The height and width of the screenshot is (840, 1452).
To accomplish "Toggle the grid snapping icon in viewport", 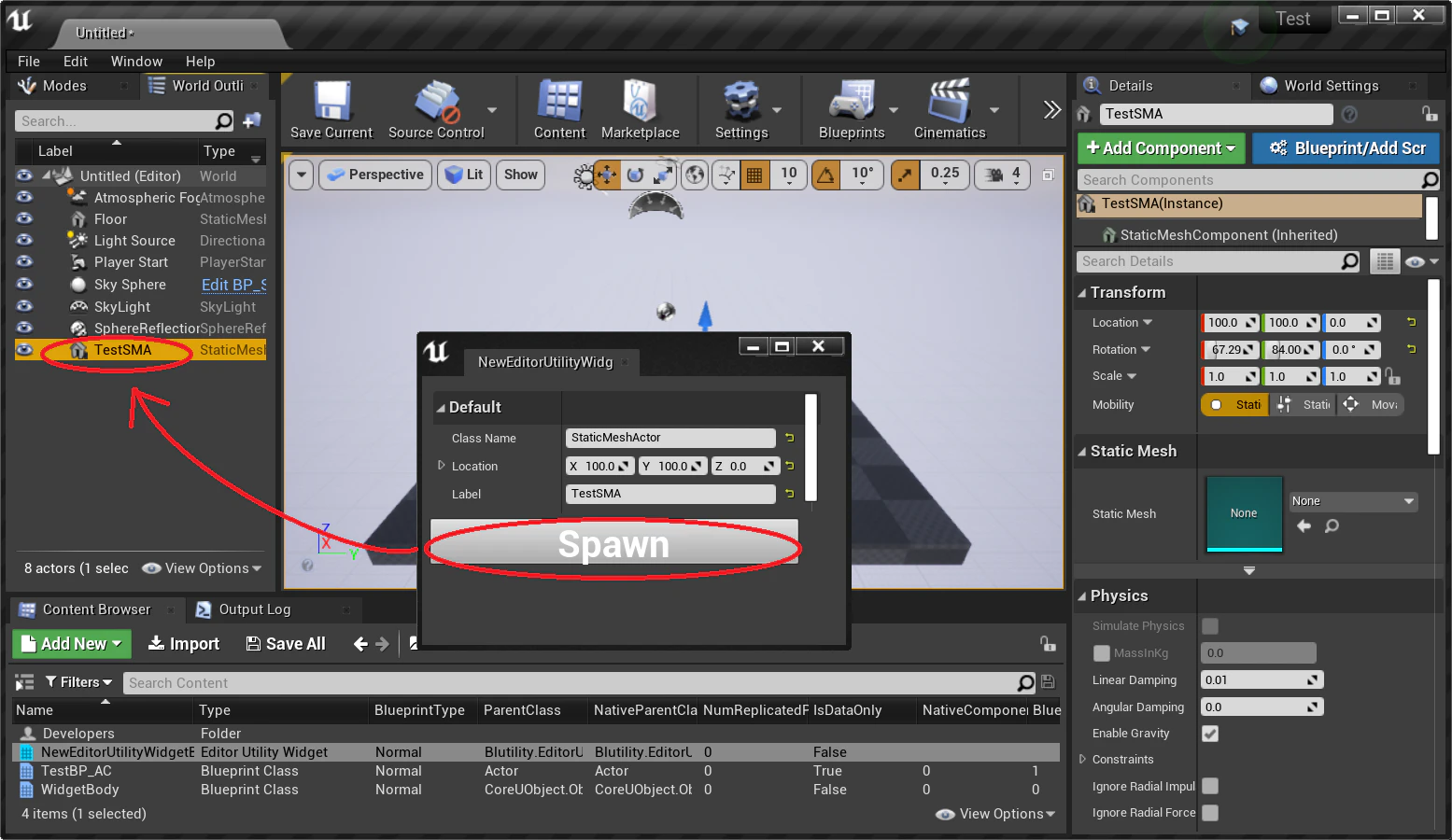I will click(x=754, y=175).
